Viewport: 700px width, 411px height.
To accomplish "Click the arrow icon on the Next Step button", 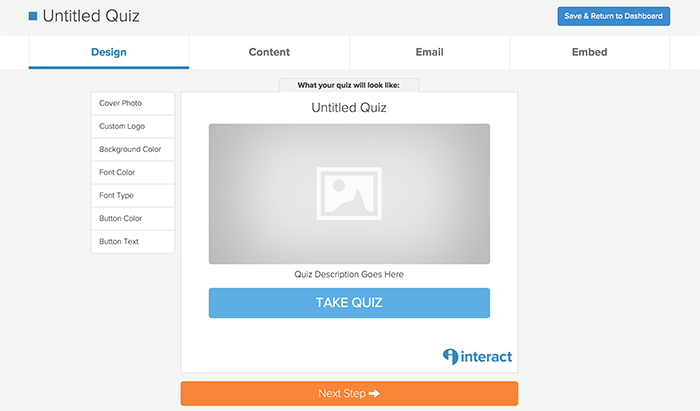I will (x=374, y=394).
